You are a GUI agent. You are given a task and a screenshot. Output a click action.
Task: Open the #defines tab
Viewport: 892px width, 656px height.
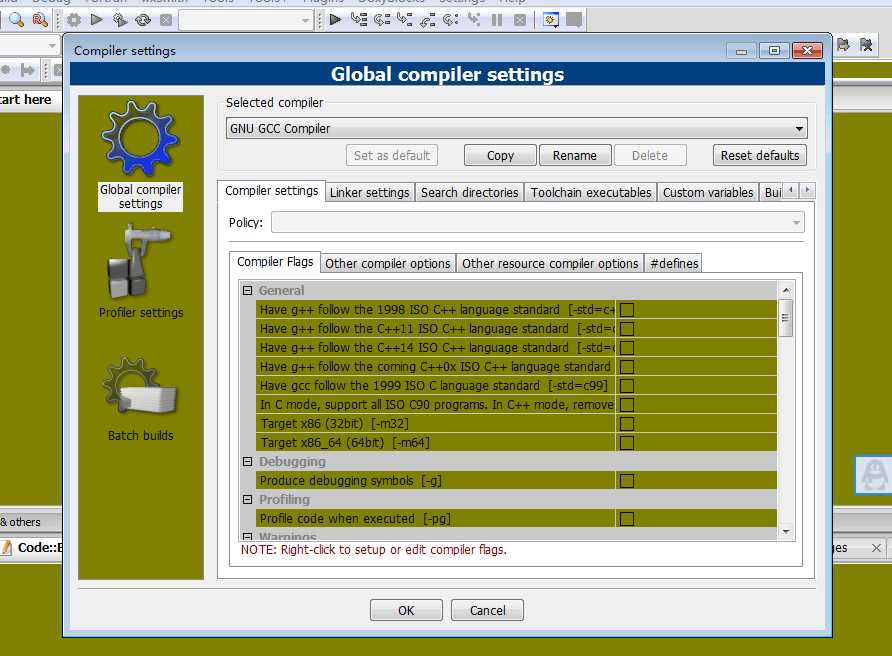click(x=674, y=263)
